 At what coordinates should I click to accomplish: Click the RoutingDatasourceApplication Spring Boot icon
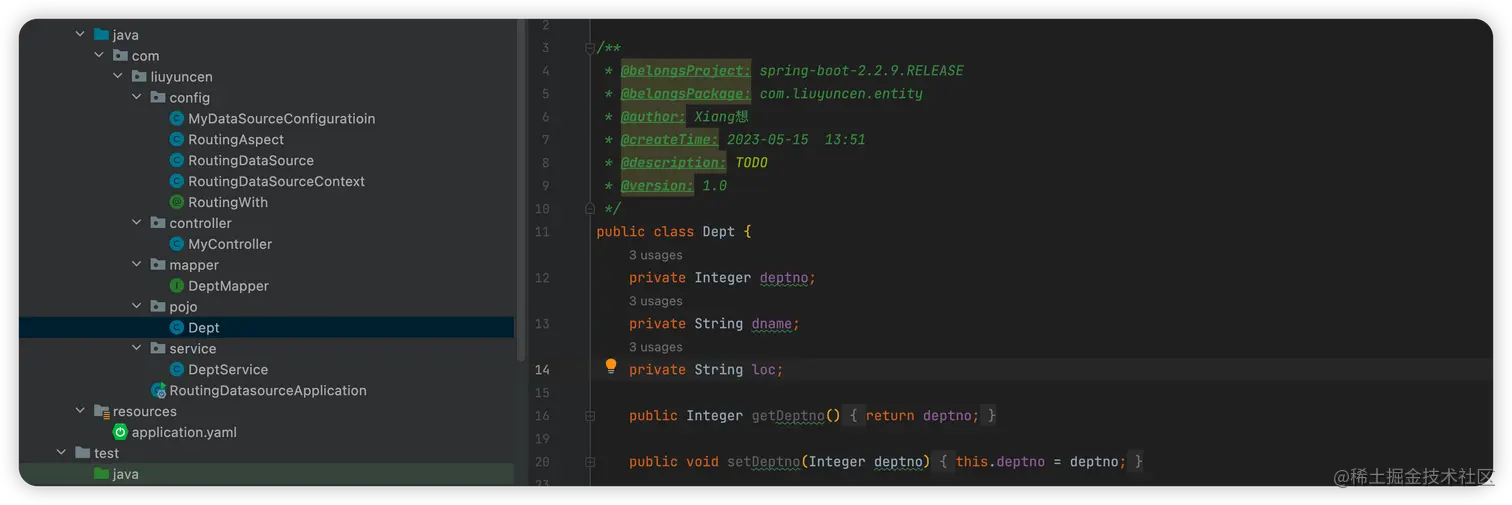[158, 391]
